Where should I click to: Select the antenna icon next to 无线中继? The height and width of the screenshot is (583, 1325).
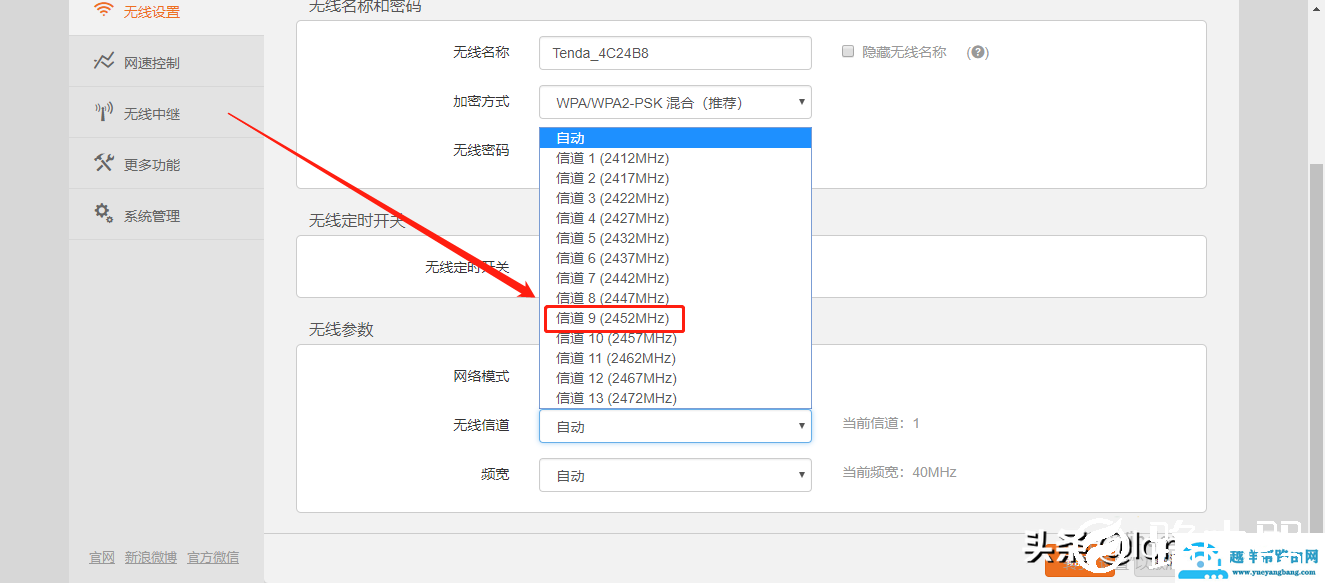[103, 111]
